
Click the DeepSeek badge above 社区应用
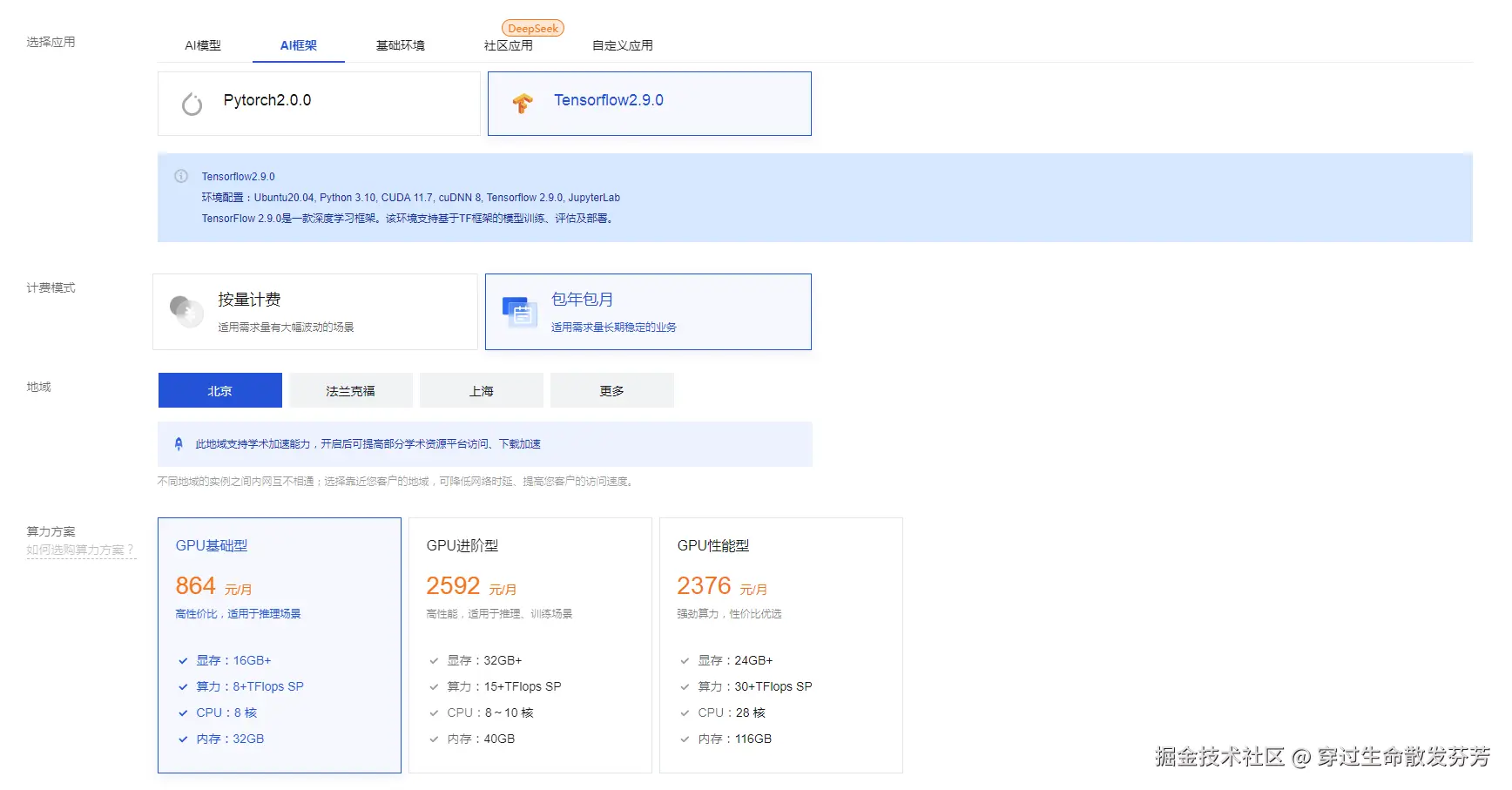click(x=532, y=27)
